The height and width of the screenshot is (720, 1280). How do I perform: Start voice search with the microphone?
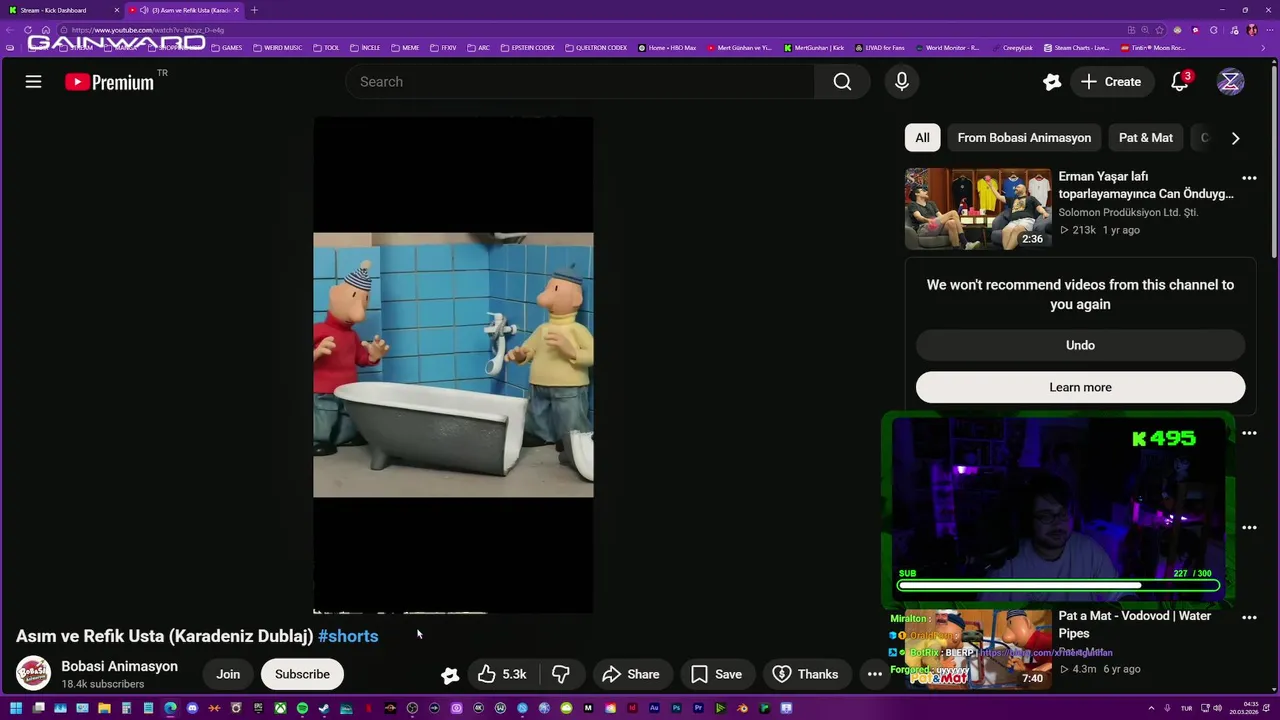point(902,82)
